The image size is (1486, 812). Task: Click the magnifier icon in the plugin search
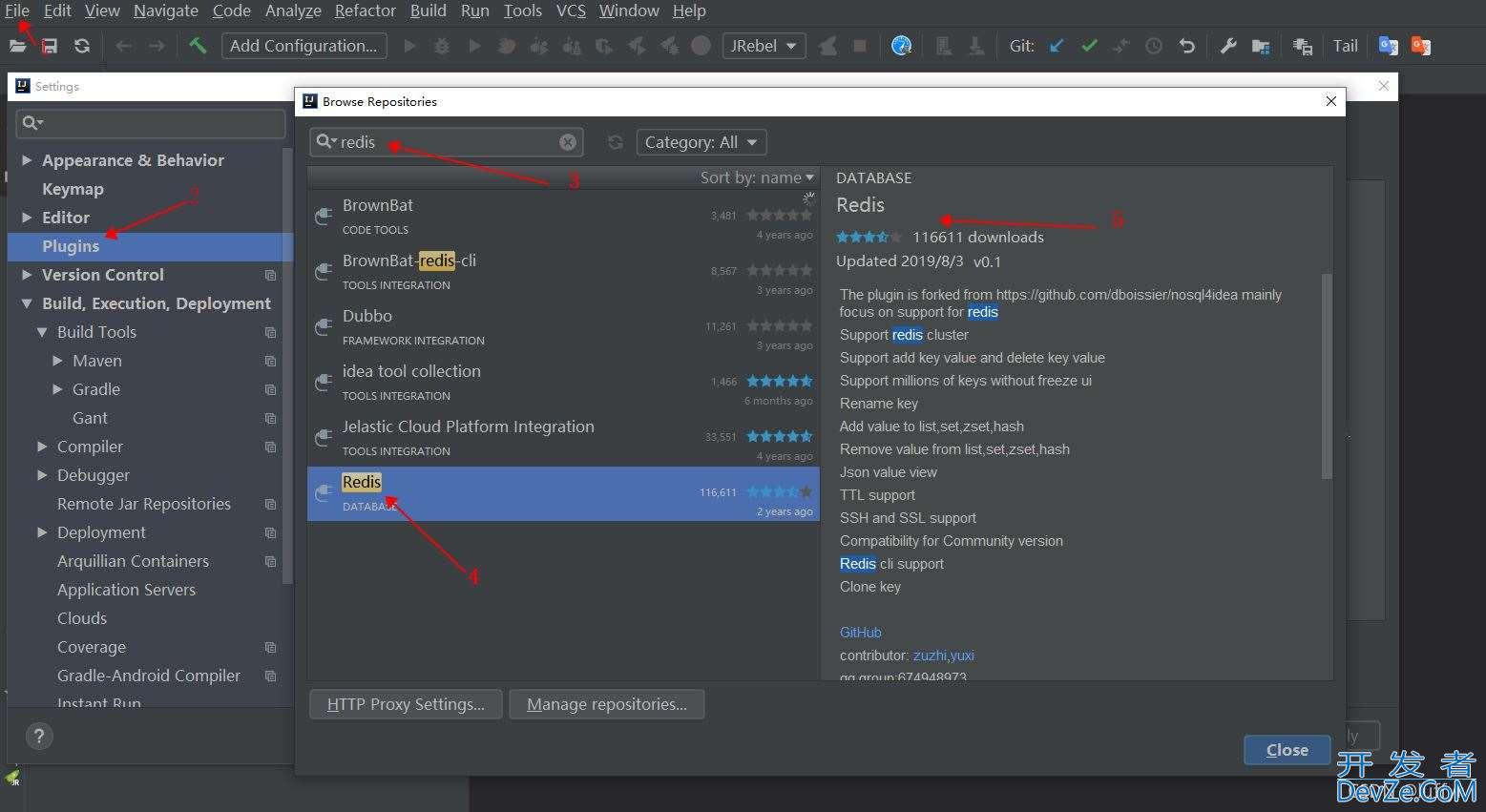(x=325, y=141)
